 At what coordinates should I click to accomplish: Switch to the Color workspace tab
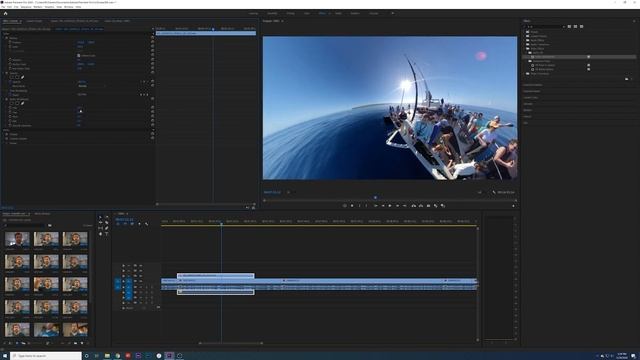[307, 13]
